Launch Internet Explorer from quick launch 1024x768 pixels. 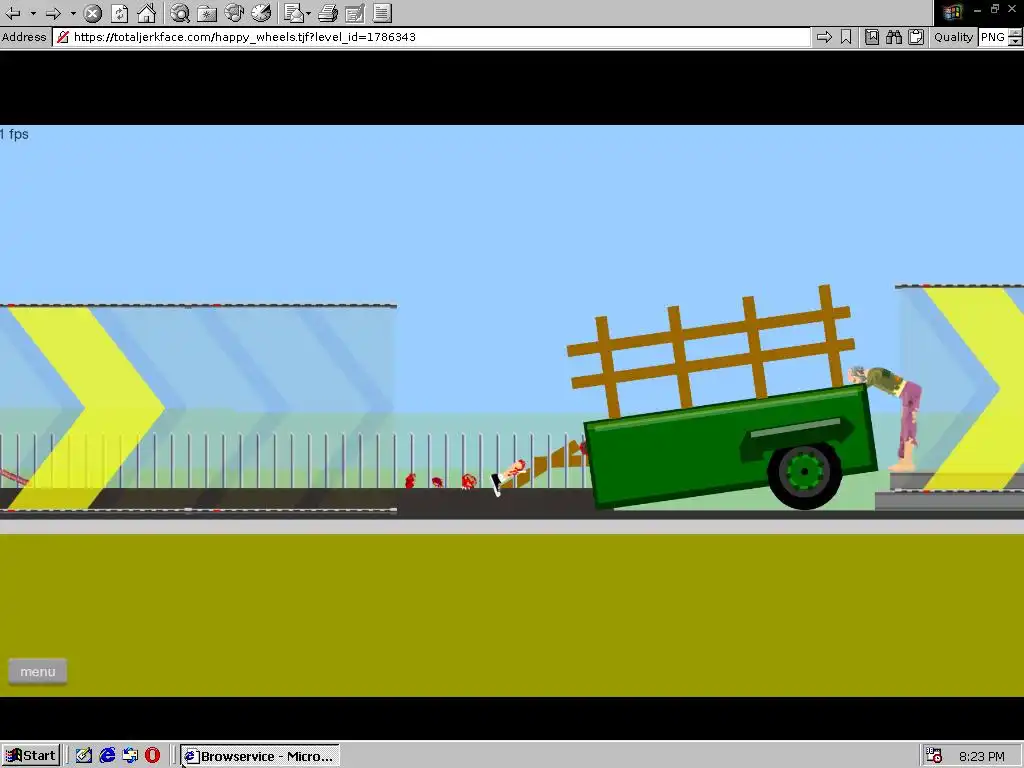[x=106, y=756]
